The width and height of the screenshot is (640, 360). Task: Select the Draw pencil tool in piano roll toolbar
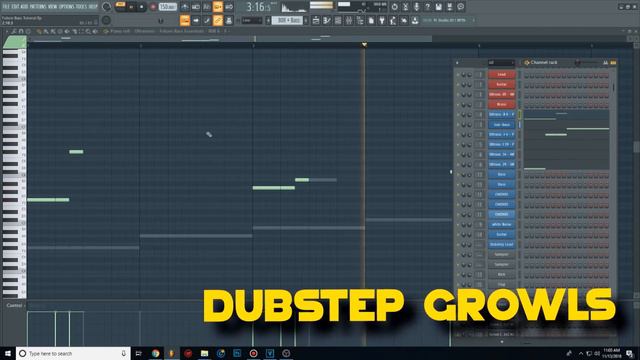coord(39,31)
